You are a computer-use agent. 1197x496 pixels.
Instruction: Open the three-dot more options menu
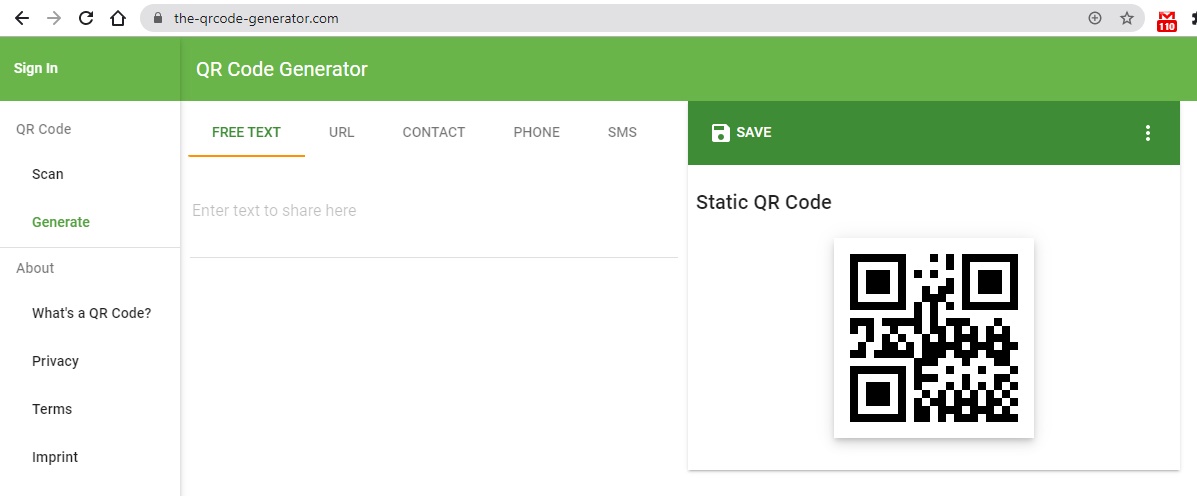point(1147,133)
